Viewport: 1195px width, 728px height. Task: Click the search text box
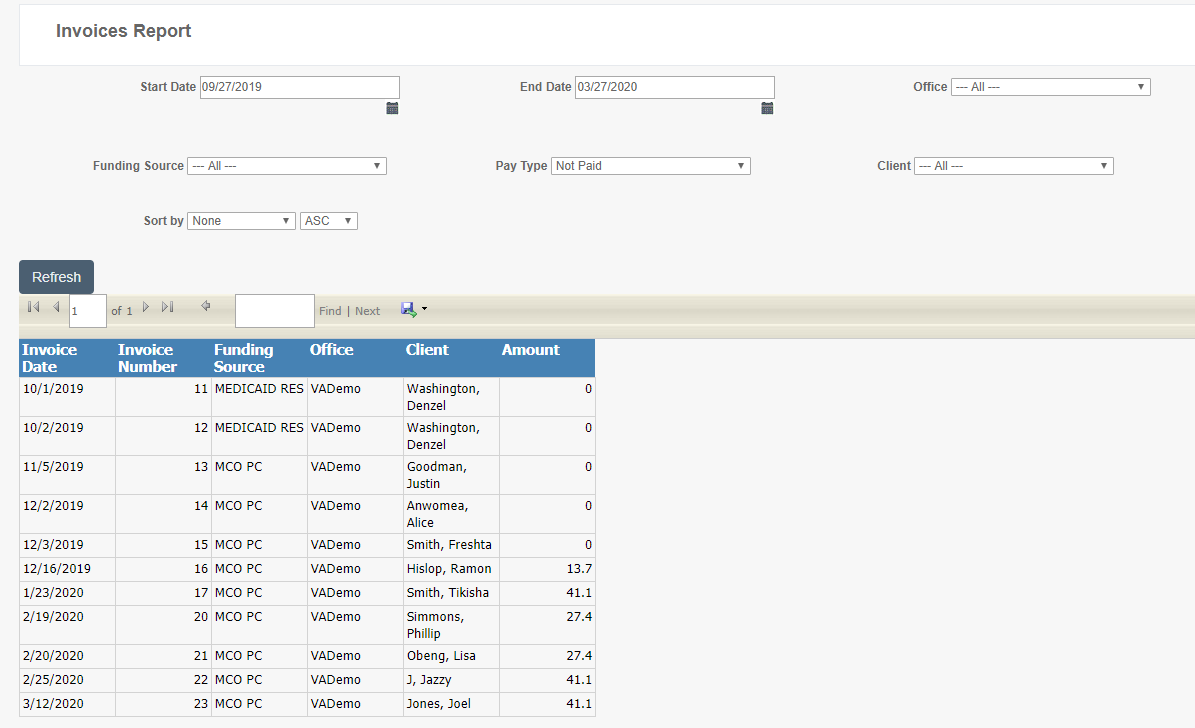[x=274, y=310]
